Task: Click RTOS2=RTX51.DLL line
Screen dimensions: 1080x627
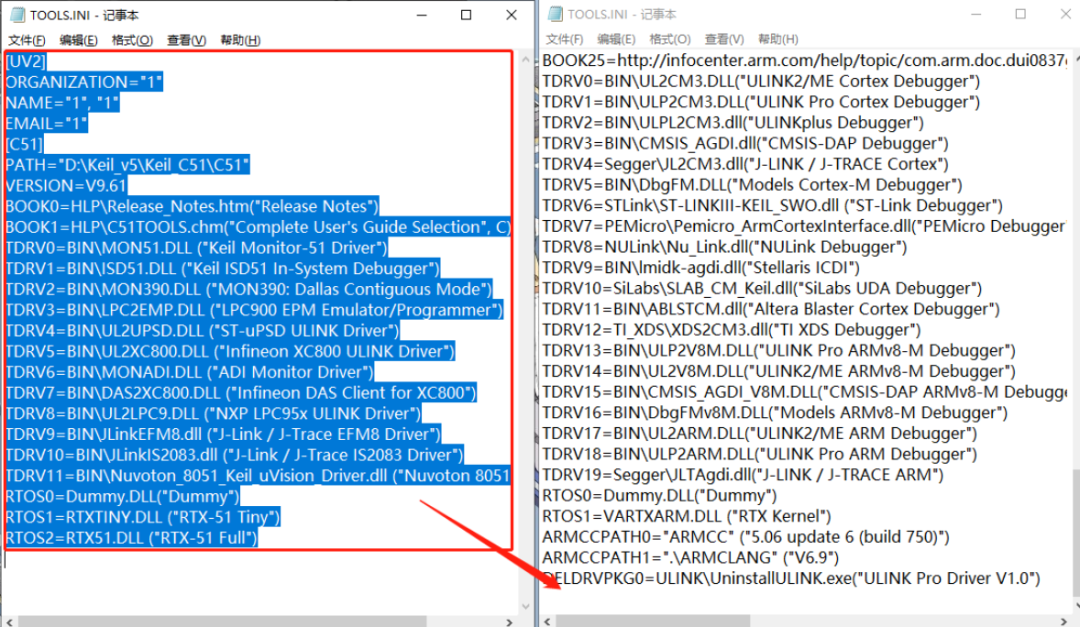Action: 132,537
